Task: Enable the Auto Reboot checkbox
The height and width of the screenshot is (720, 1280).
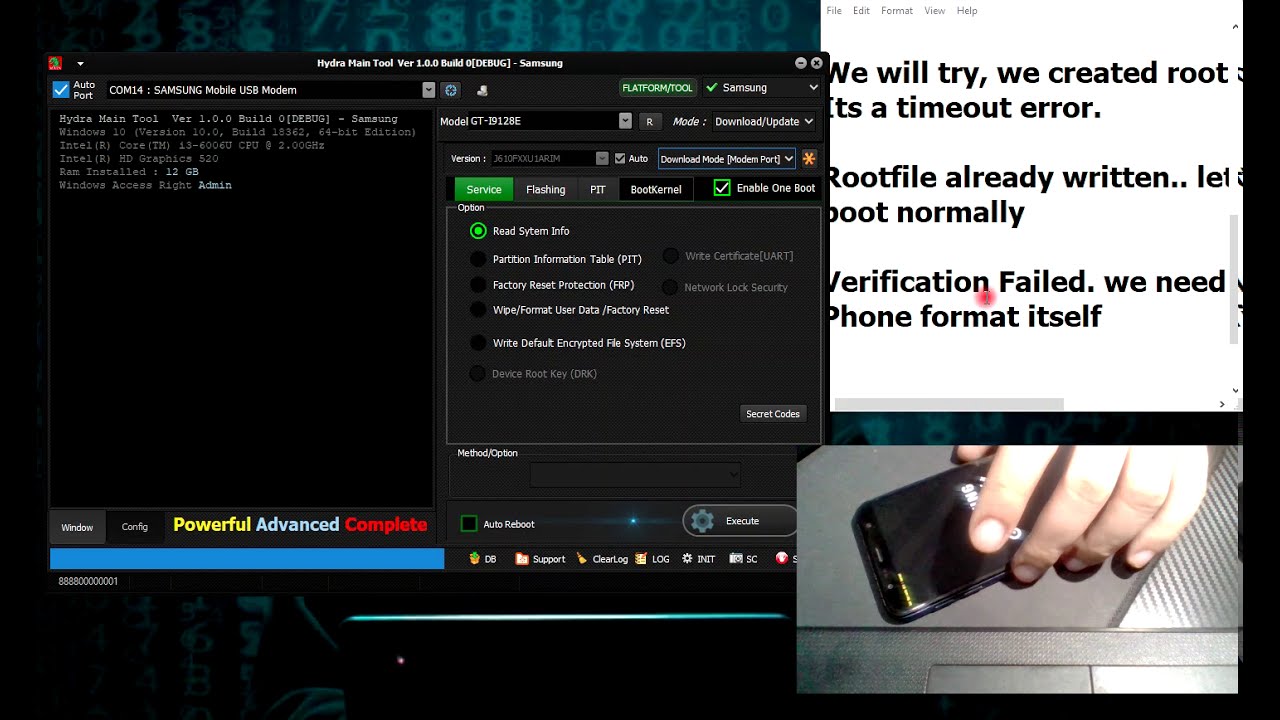Action: (469, 524)
